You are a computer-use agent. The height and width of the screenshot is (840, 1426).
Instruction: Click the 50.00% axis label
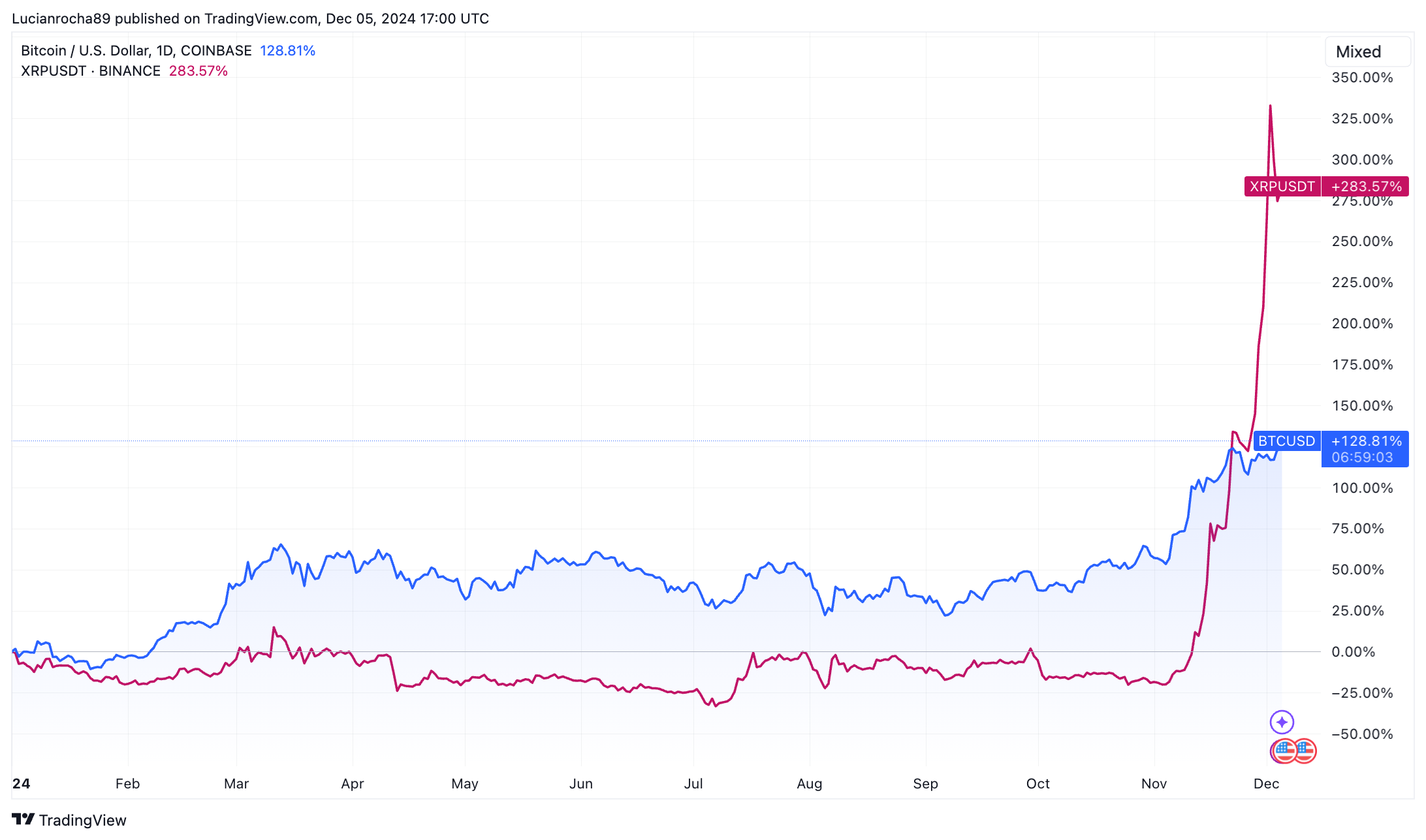coord(1357,570)
